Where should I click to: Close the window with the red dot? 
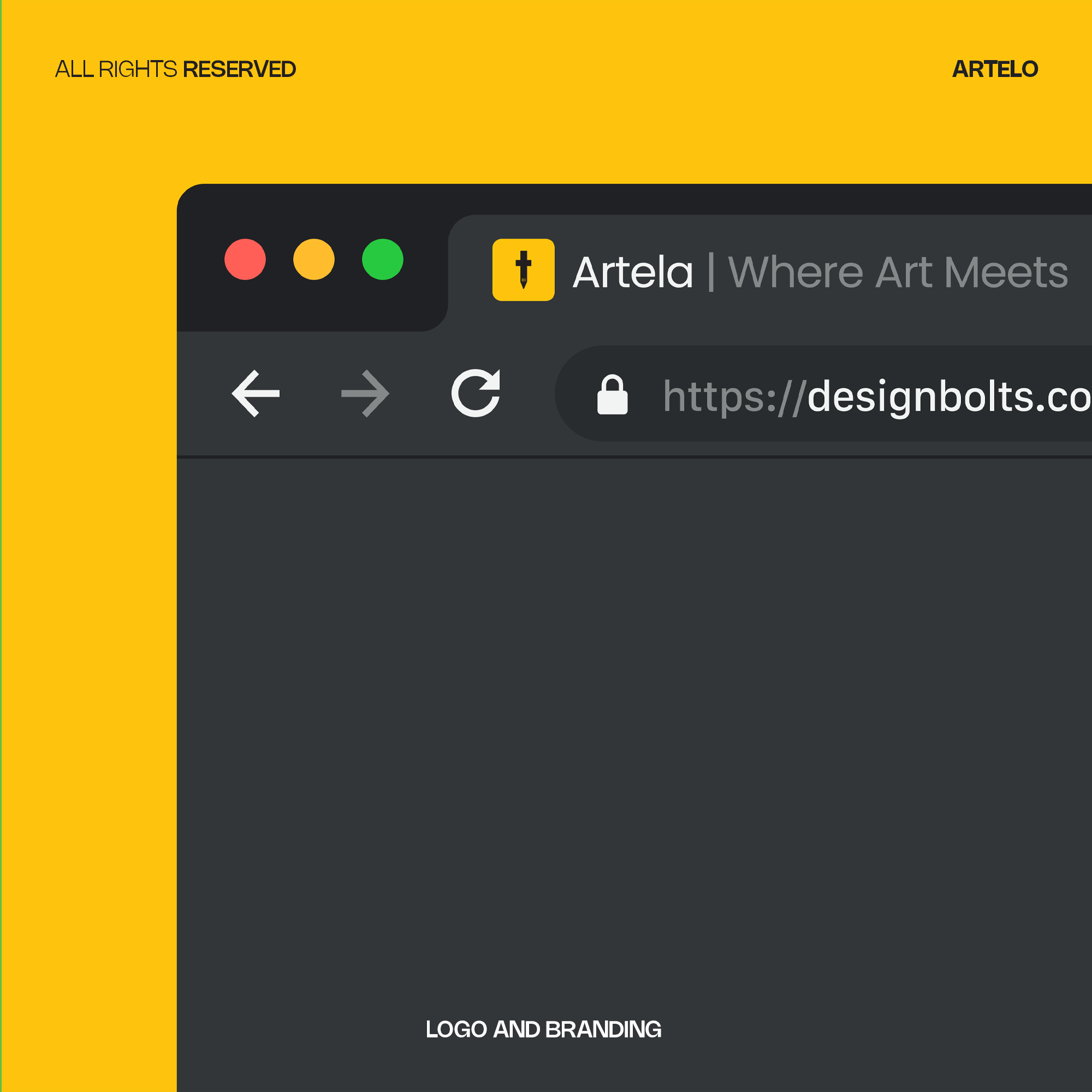click(245, 259)
